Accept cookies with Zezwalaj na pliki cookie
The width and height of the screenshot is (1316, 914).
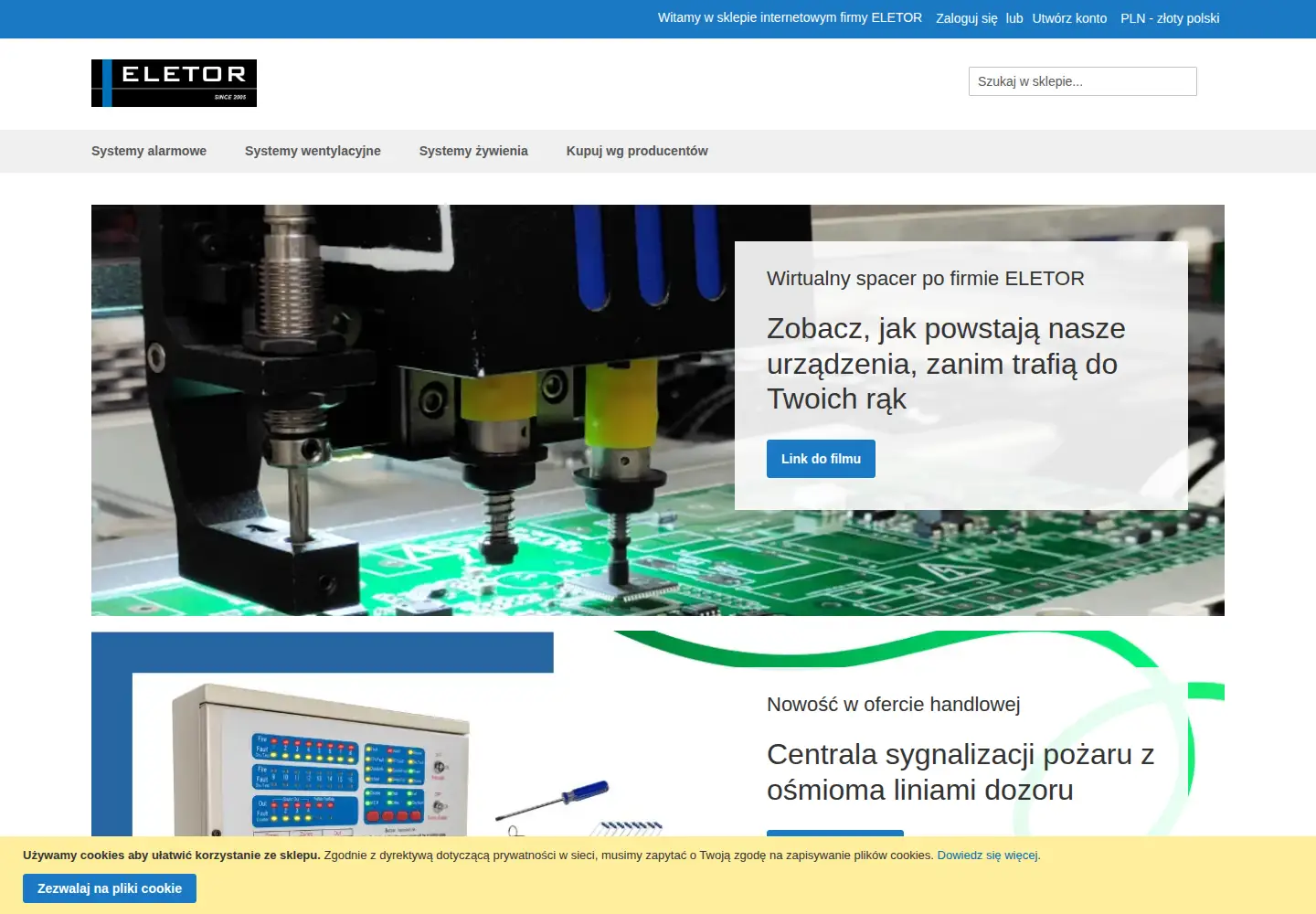point(110,888)
